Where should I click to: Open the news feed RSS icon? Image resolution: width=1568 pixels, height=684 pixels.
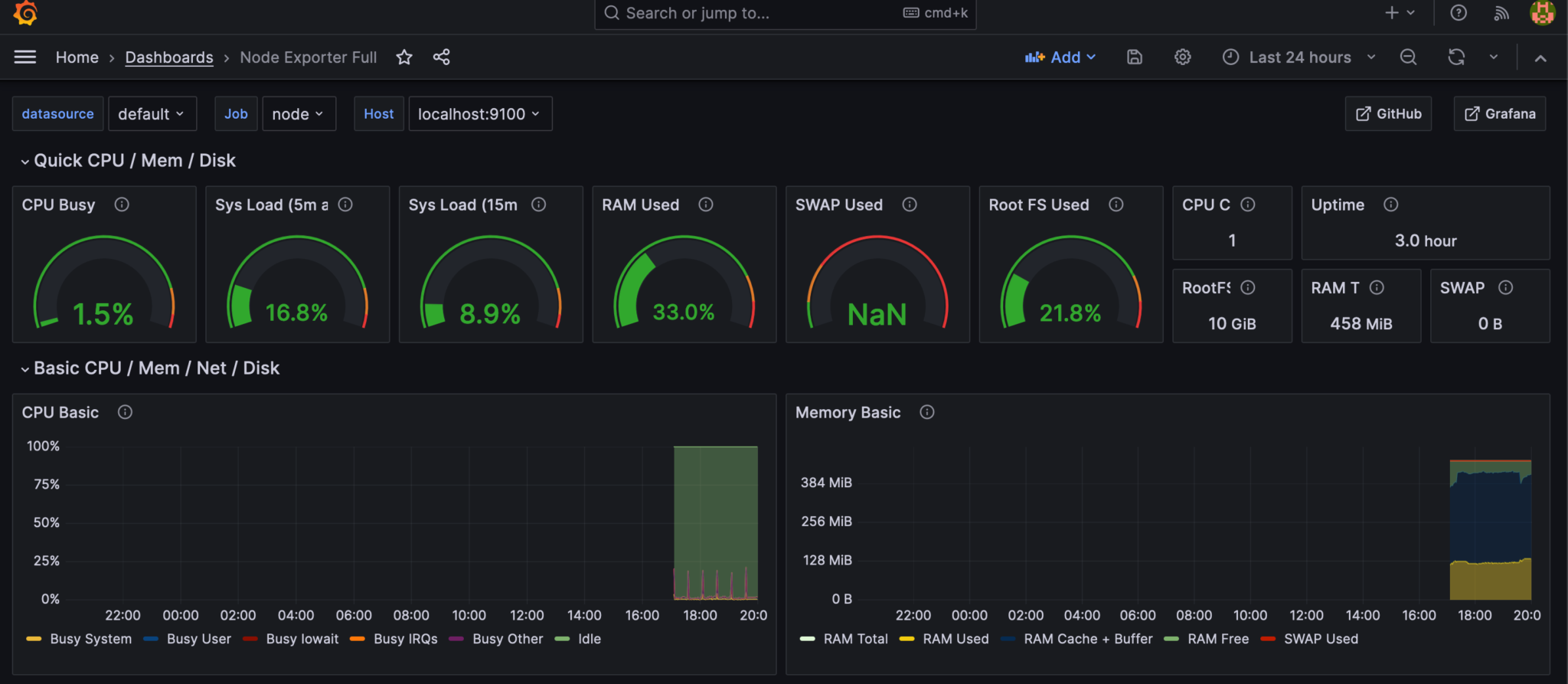[1501, 13]
